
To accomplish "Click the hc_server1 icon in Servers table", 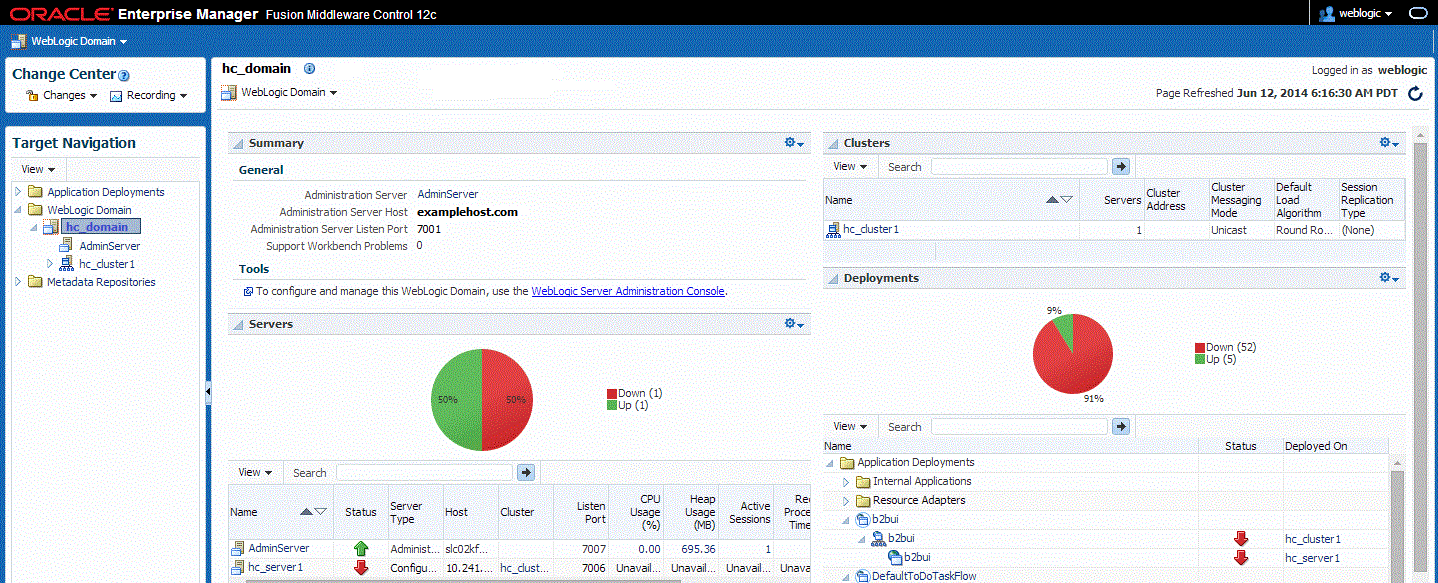I will (238, 567).
